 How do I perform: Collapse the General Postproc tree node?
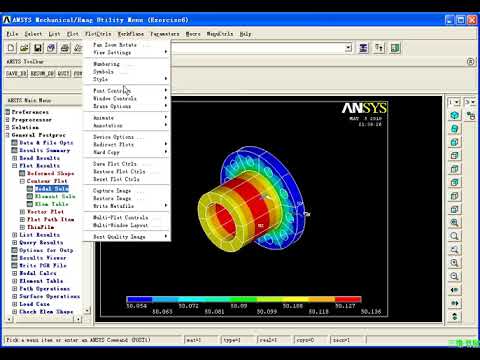7,135
